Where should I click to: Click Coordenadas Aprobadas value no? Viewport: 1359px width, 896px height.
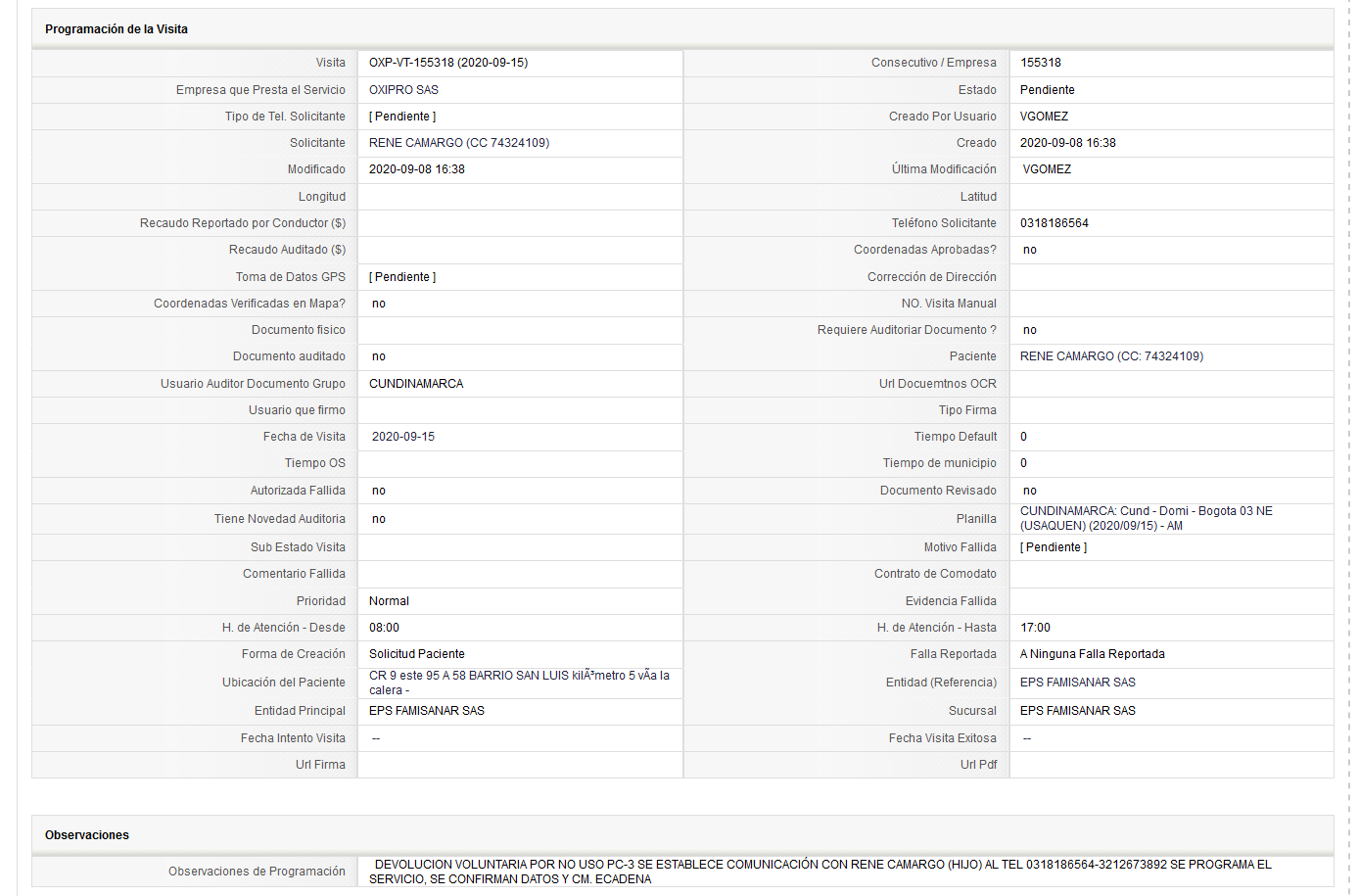click(1030, 250)
